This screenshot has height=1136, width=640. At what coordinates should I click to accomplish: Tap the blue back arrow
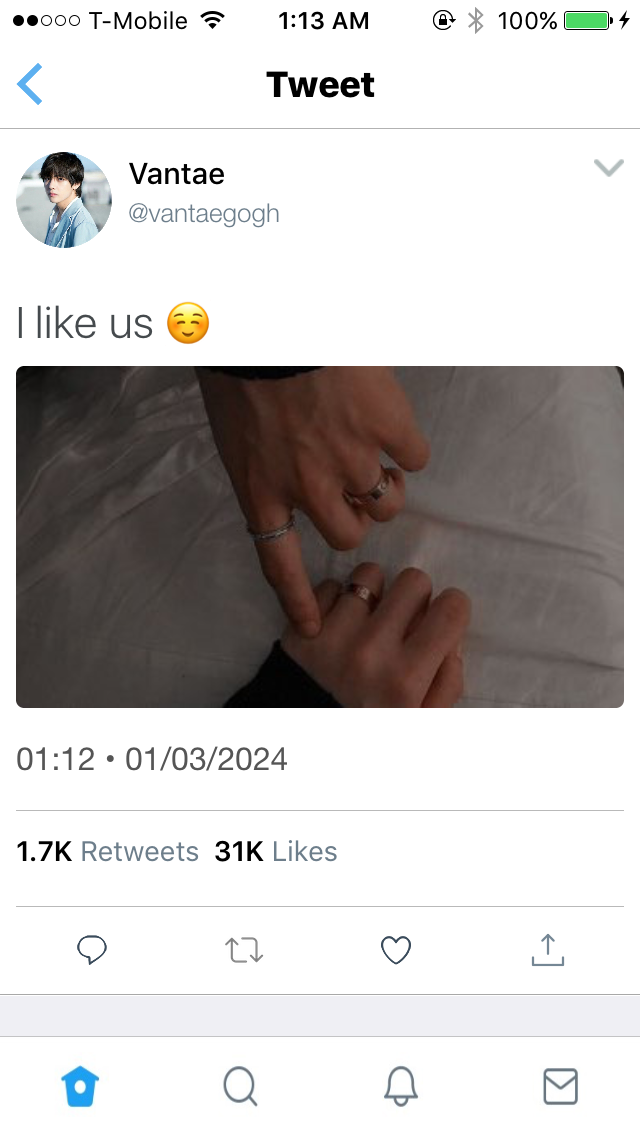pyautogui.click(x=30, y=84)
